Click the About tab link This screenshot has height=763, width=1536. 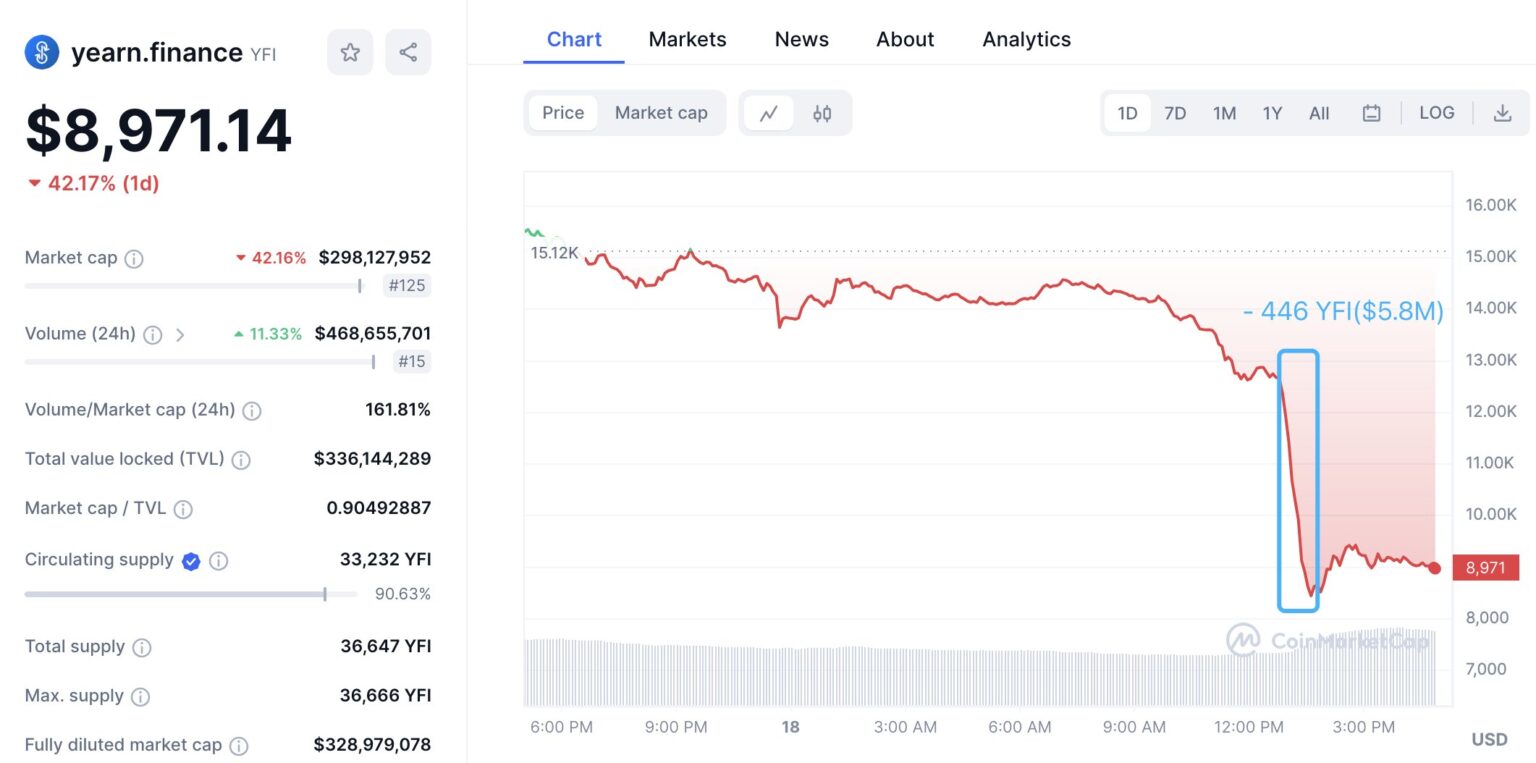pos(905,39)
